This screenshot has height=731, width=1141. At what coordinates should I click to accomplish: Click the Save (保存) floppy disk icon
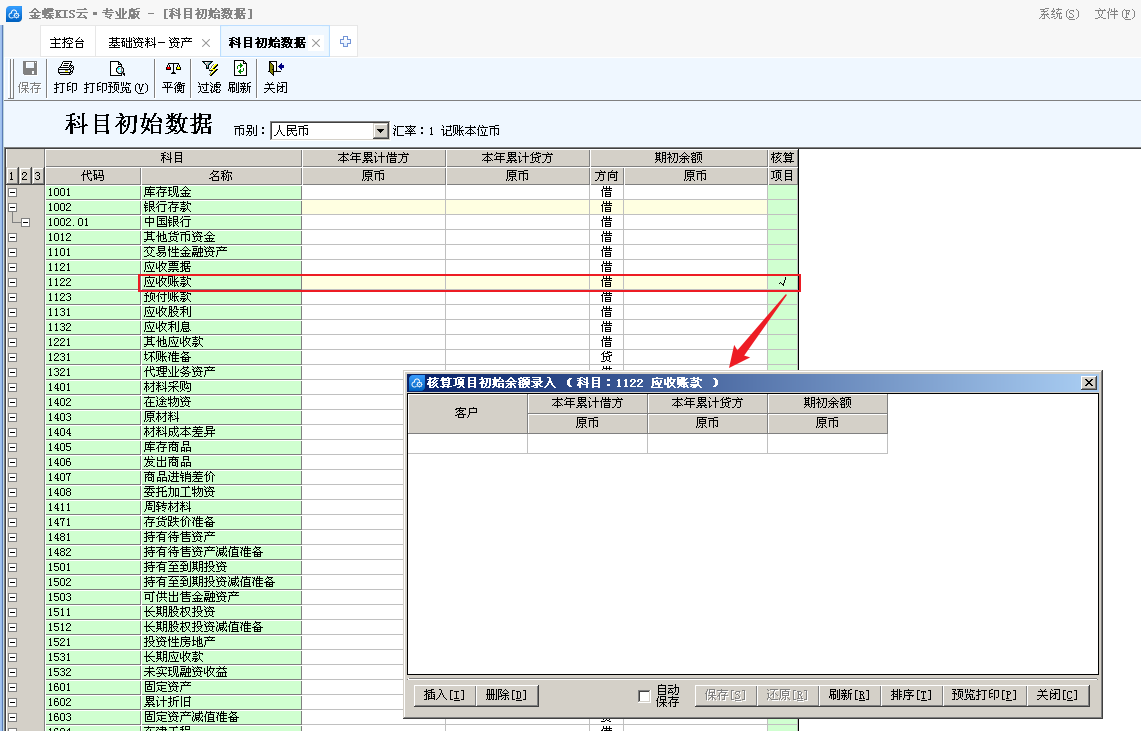click(x=30, y=70)
